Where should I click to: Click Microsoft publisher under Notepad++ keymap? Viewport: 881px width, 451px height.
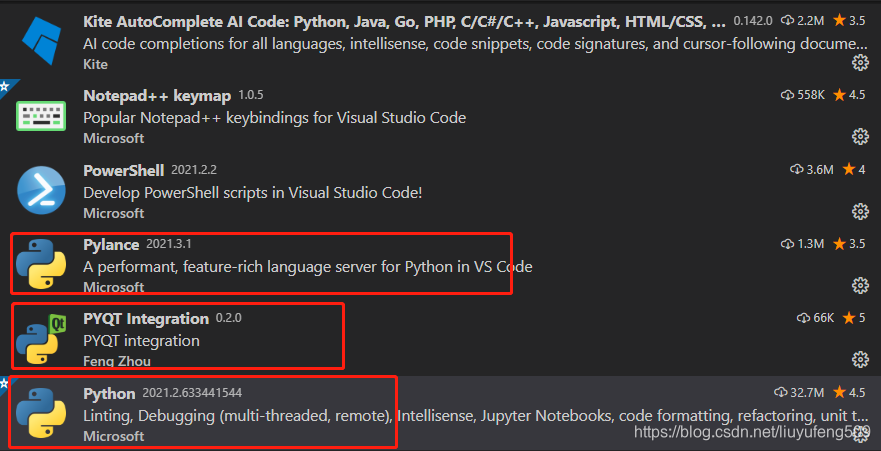pos(113,138)
